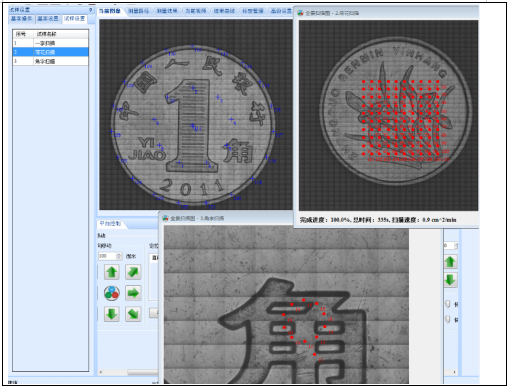Image resolution: width=510 pixels, height=388 pixels.
Task: Select sample row 1 in the sample list
Action: coord(51,43)
